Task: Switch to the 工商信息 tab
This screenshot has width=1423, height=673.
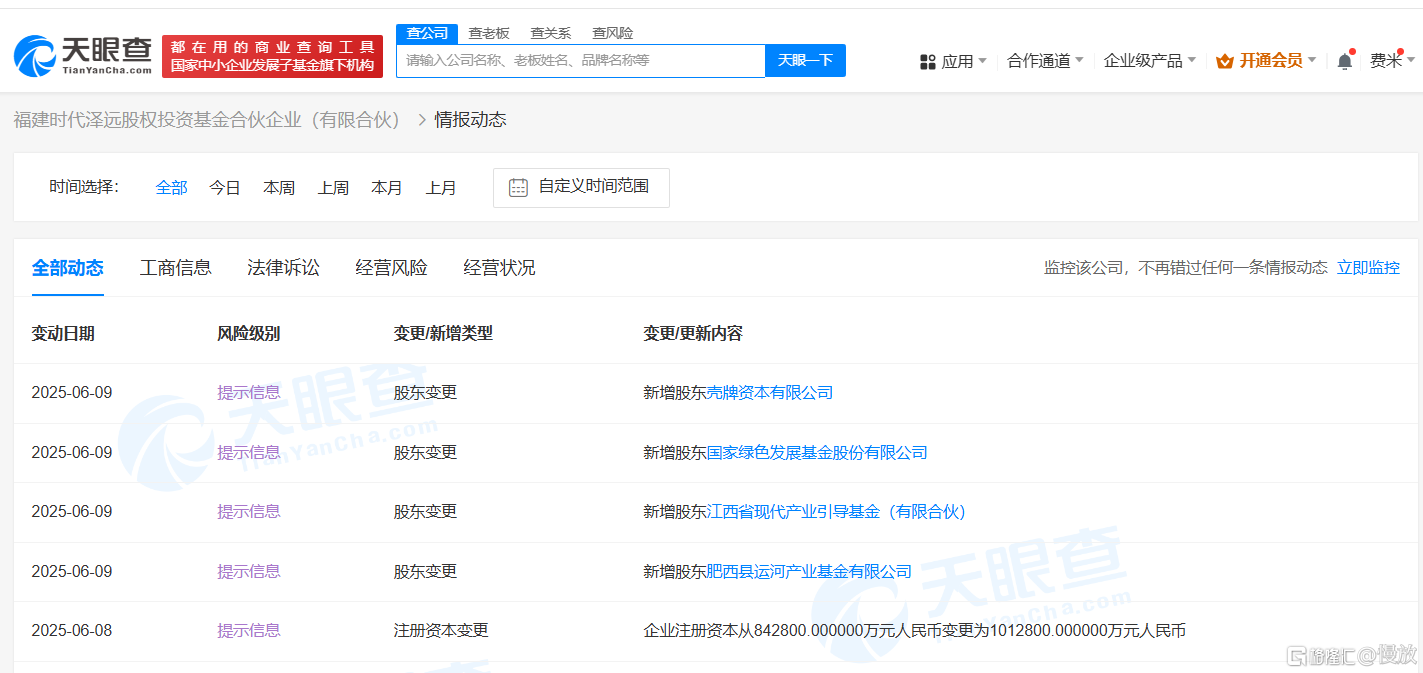Action: click(176, 267)
